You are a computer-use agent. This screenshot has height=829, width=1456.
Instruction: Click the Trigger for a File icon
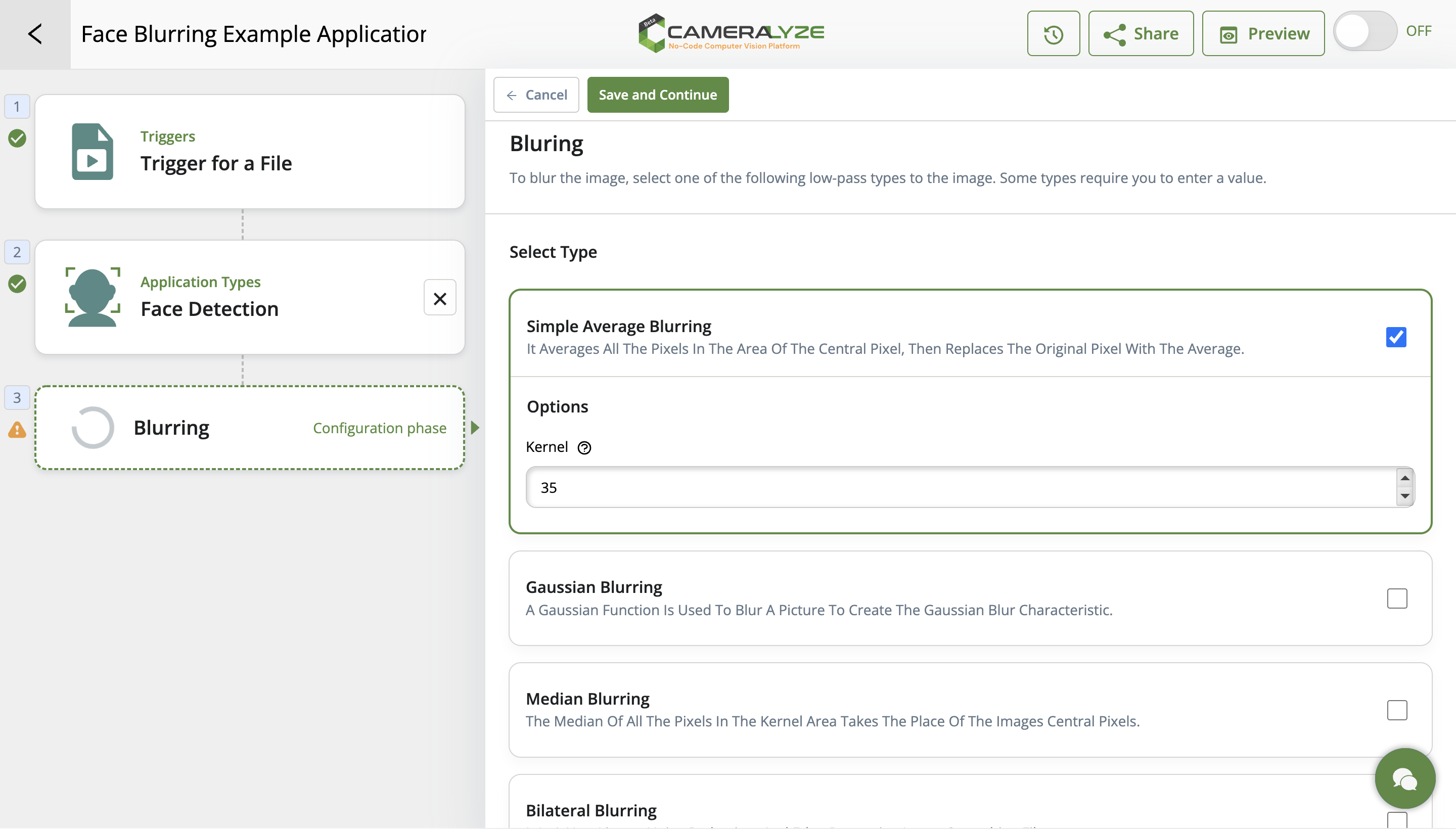point(92,152)
